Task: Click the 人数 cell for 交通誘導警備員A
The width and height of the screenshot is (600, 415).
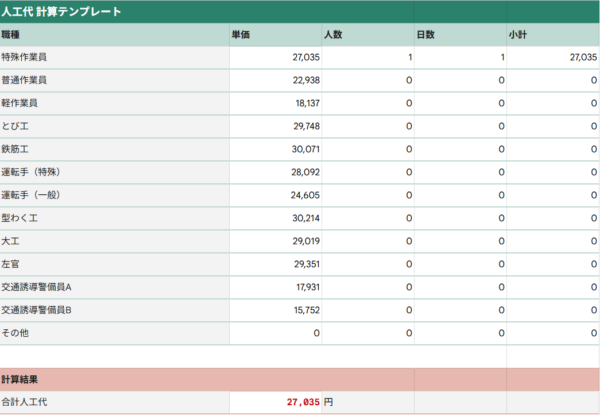Action: tap(367, 286)
